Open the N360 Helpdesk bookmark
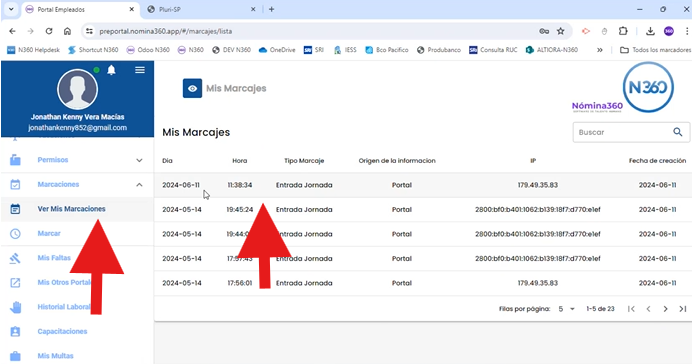Screen dimensions: 692x364 tap(34, 50)
